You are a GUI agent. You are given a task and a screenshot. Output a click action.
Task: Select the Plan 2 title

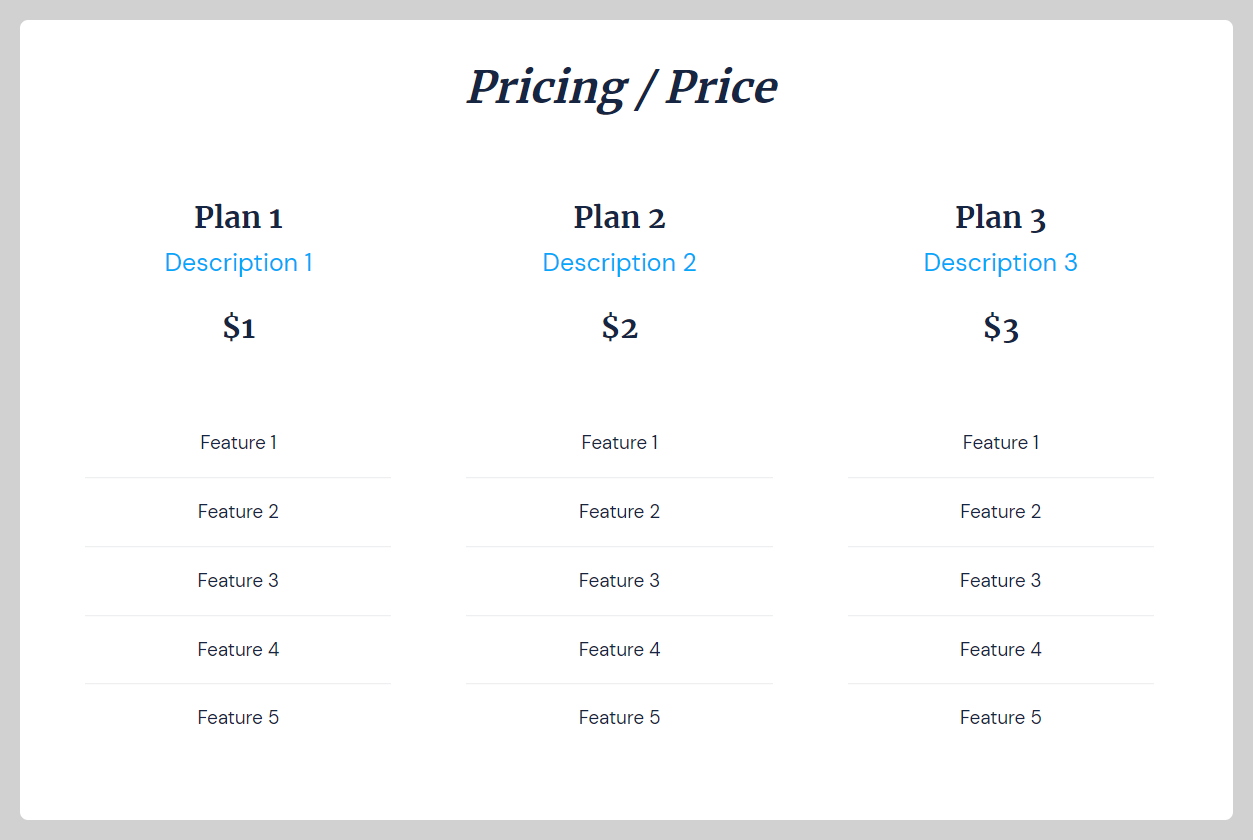pos(619,217)
